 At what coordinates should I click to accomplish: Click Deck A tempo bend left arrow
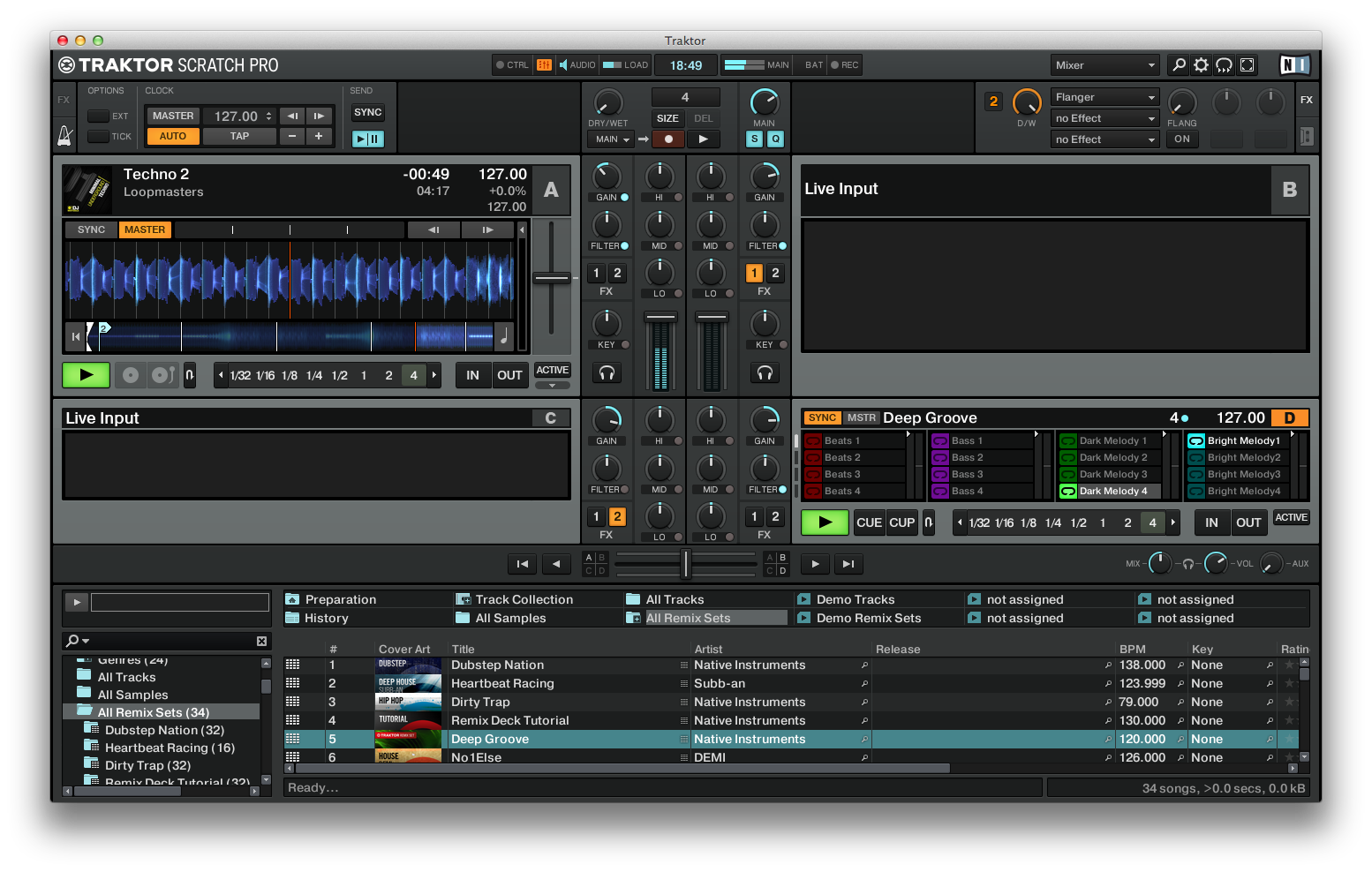click(x=433, y=229)
